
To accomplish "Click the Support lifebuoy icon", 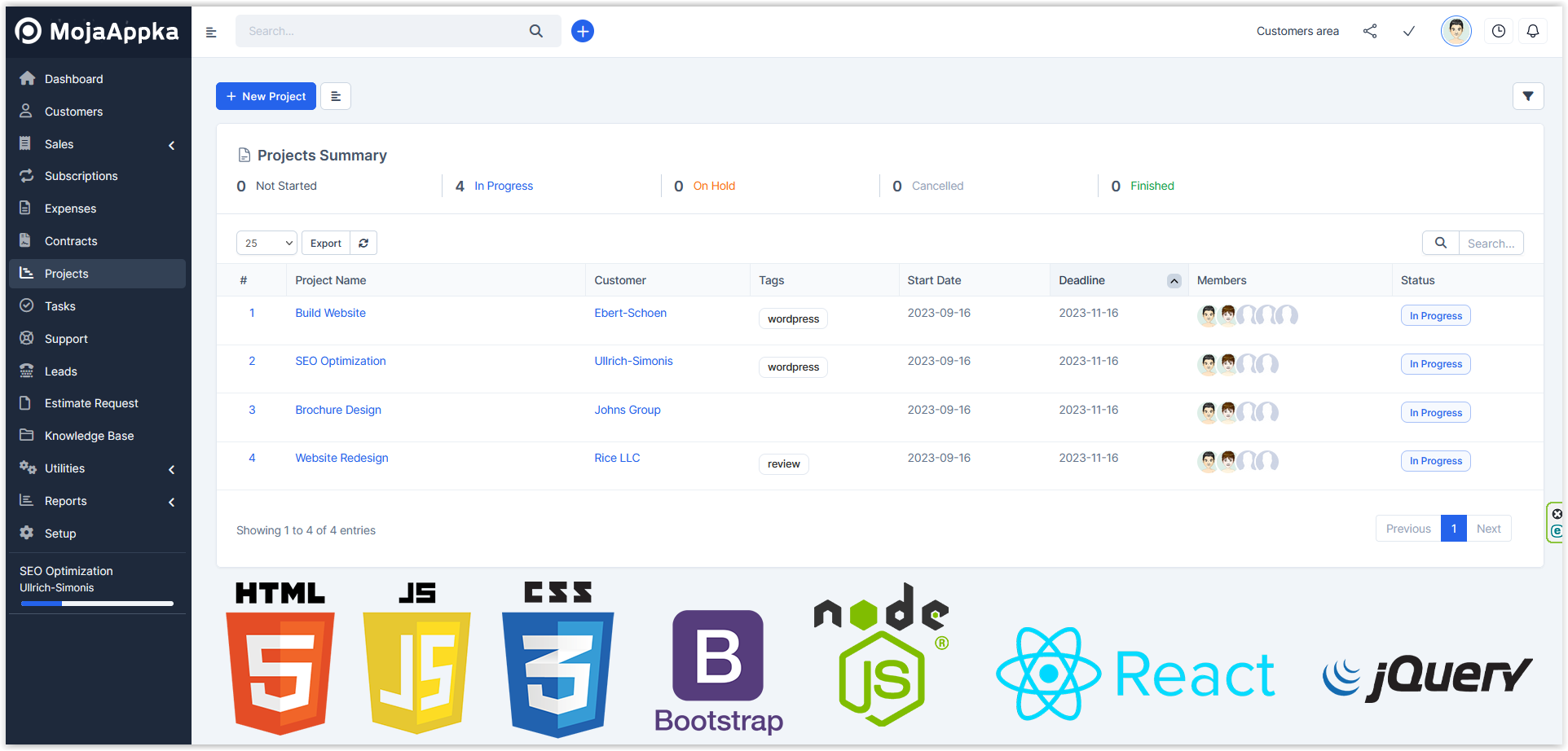I will pyautogui.click(x=27, y=338).
